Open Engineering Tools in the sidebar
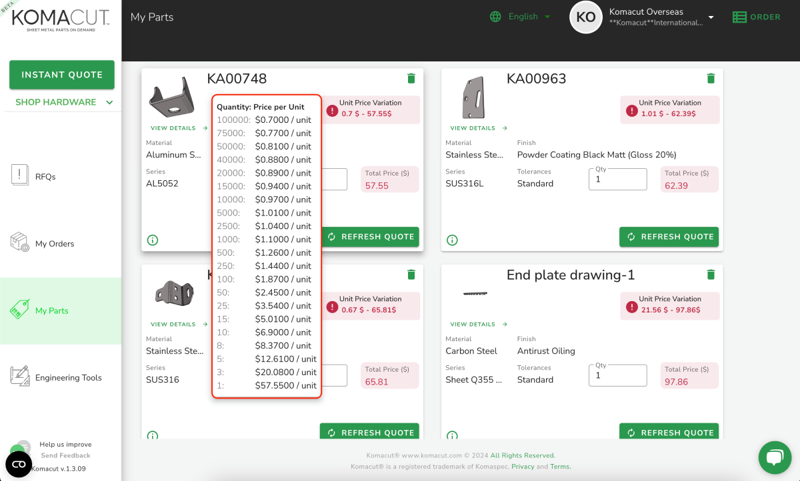This screenshot has height=481, width=800. coord(68,377)
